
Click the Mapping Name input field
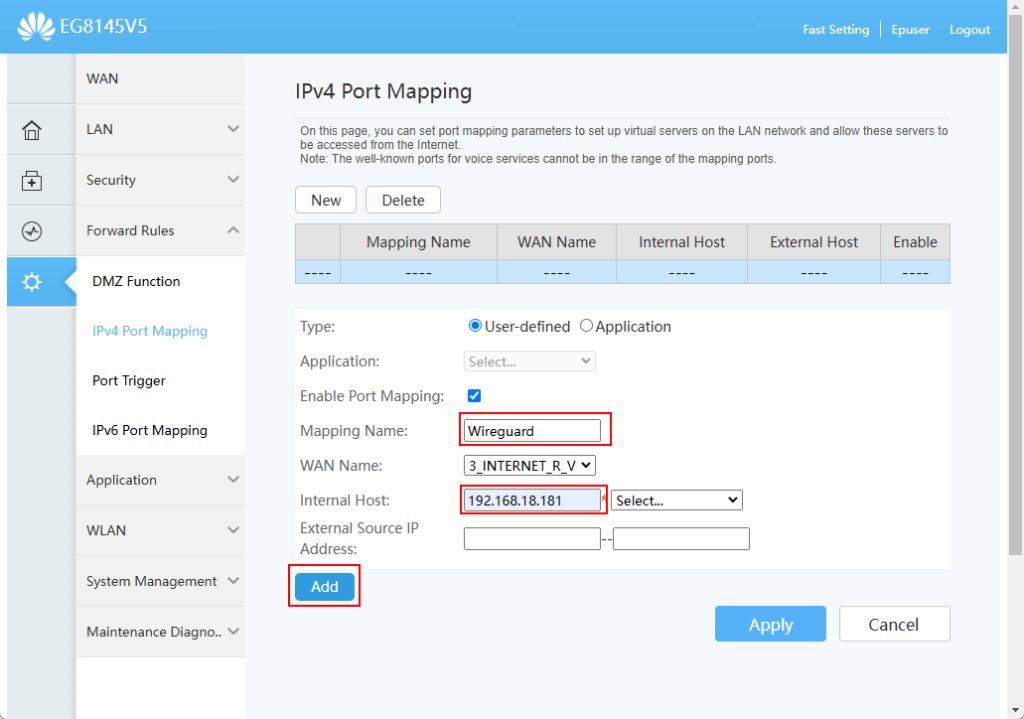532,431
